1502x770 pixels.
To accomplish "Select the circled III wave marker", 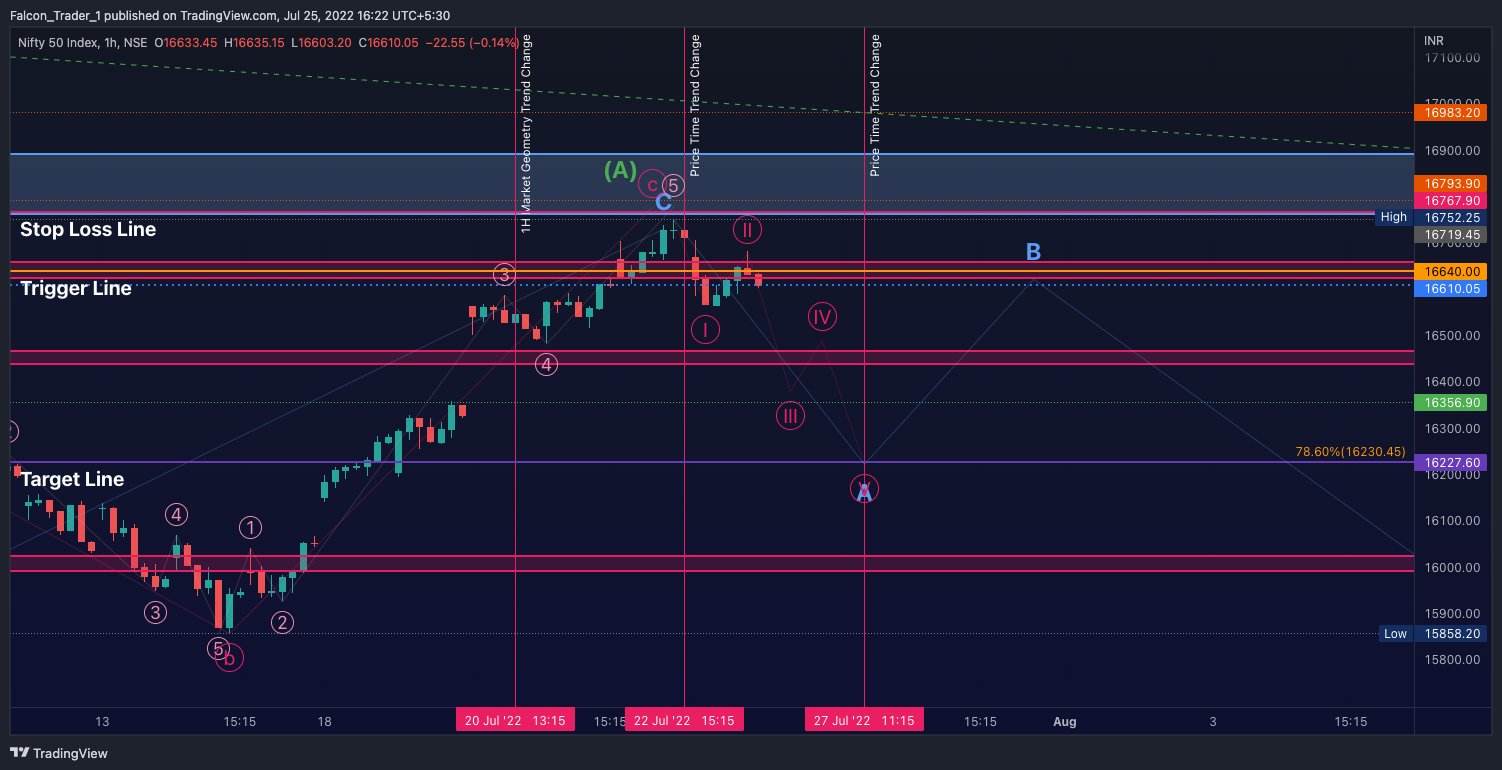I will [x=790, y=415].
